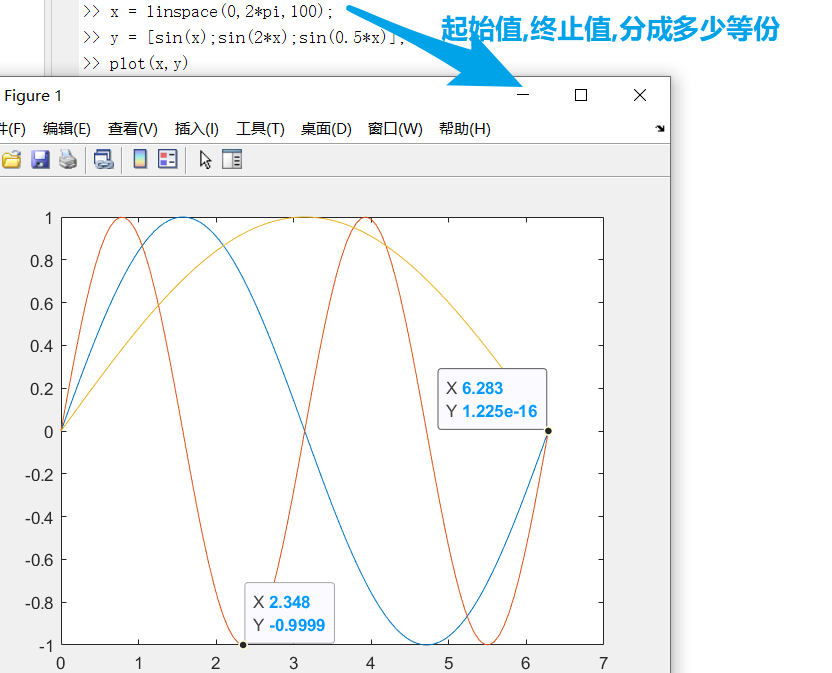Maximize the Figure 1 window
The width and height of the screenshot is (832, 673).
click(x=581, y=95)
